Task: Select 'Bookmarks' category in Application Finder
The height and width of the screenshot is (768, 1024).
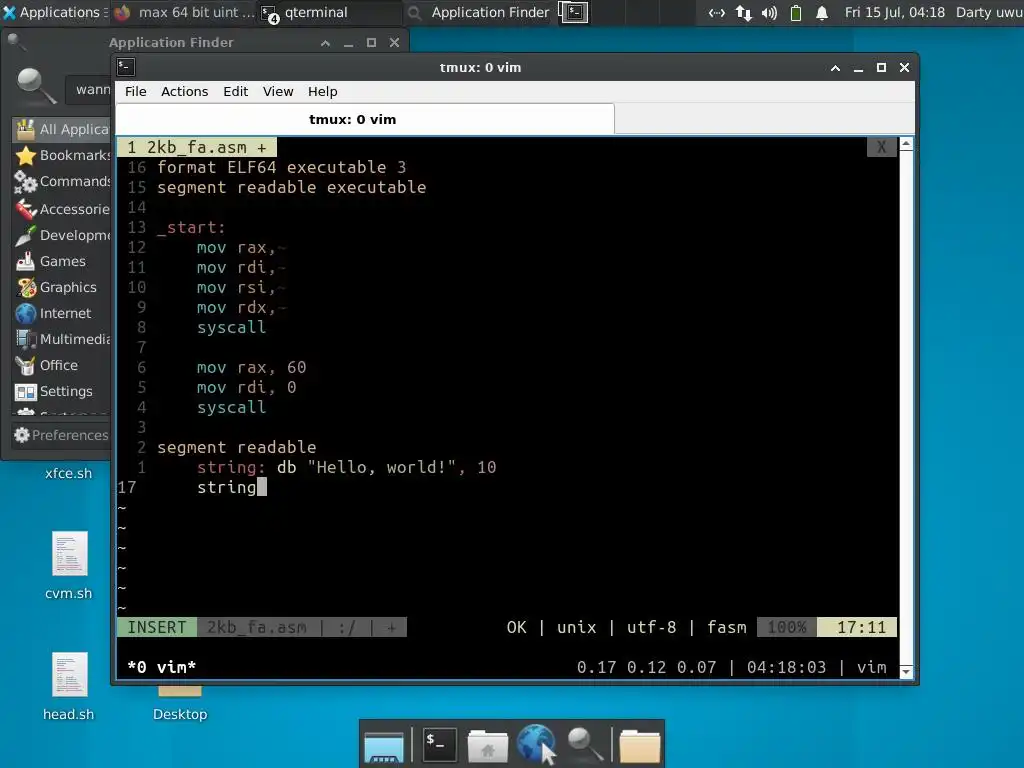Action: (x=61, y=155)
